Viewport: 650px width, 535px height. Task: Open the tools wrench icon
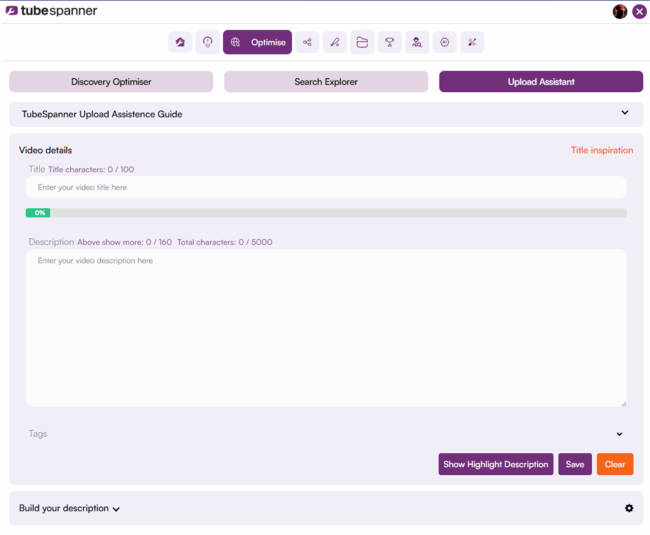(x=472, y=42)
